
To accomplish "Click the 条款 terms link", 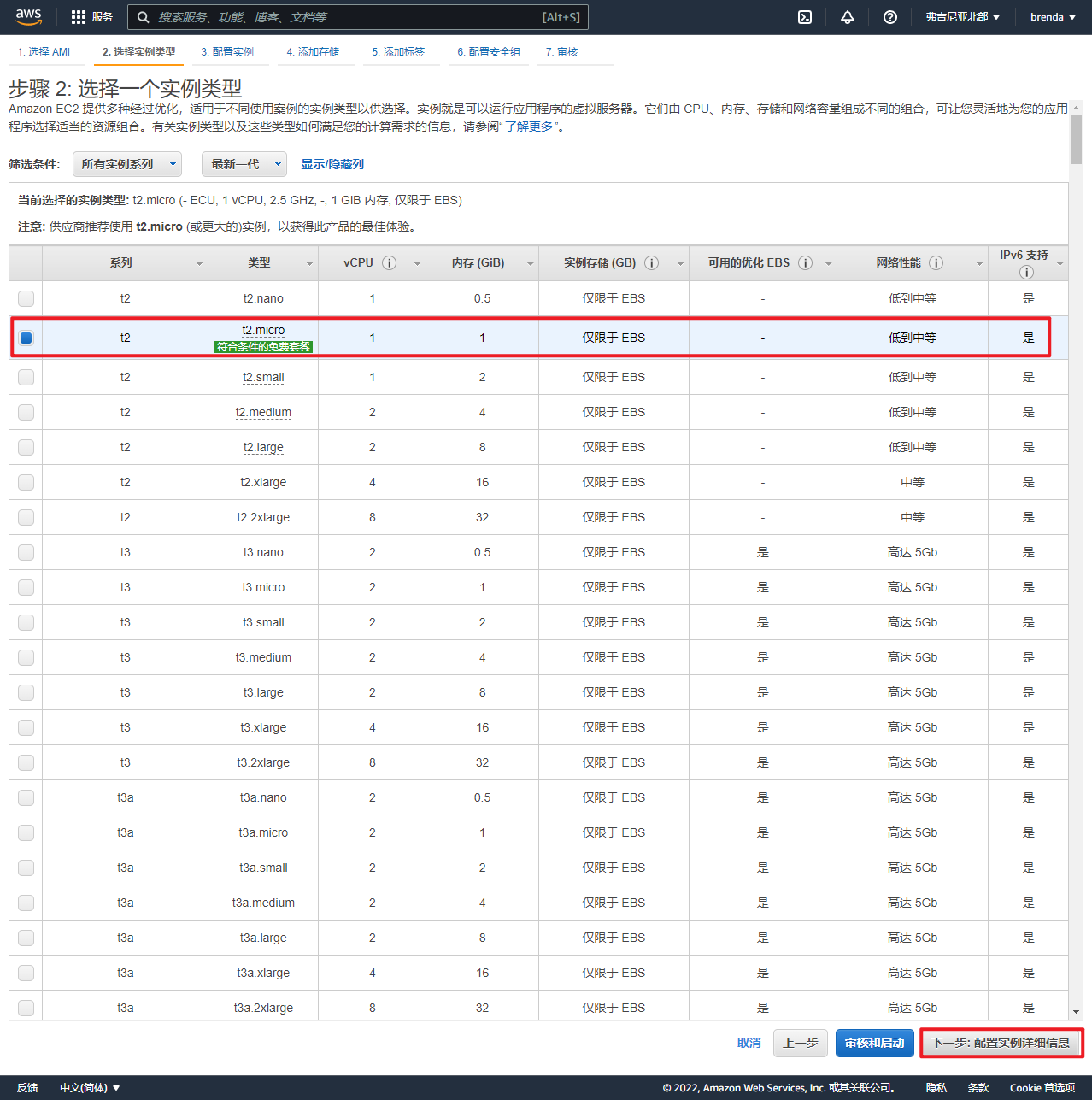I will pos(978,1088).
